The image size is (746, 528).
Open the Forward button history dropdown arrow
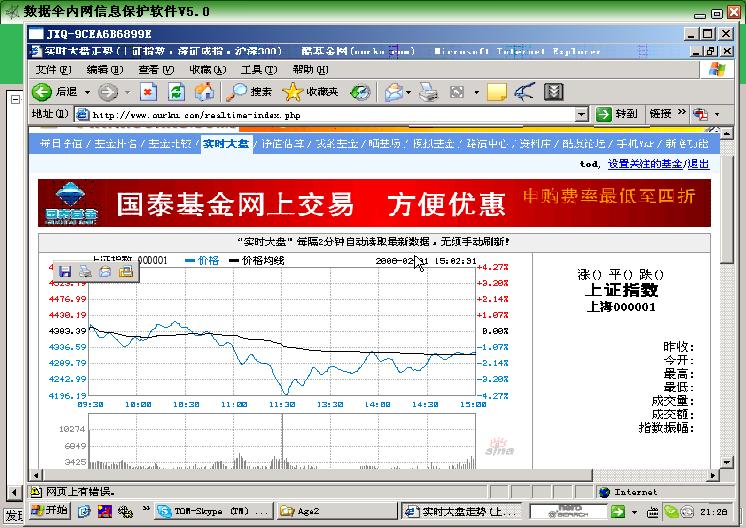click(127, 92)
